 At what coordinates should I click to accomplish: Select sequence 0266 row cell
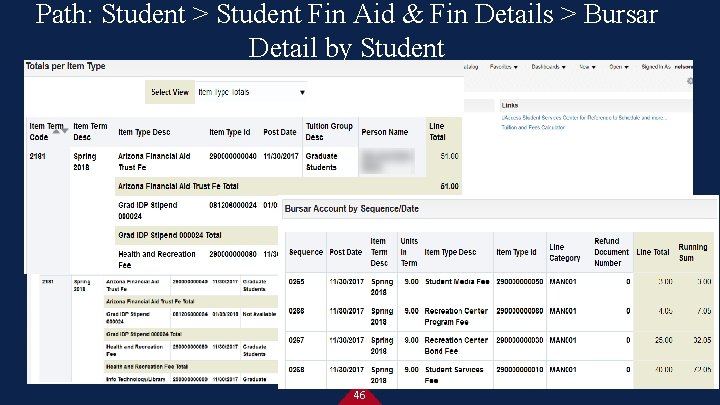[297, 311]
